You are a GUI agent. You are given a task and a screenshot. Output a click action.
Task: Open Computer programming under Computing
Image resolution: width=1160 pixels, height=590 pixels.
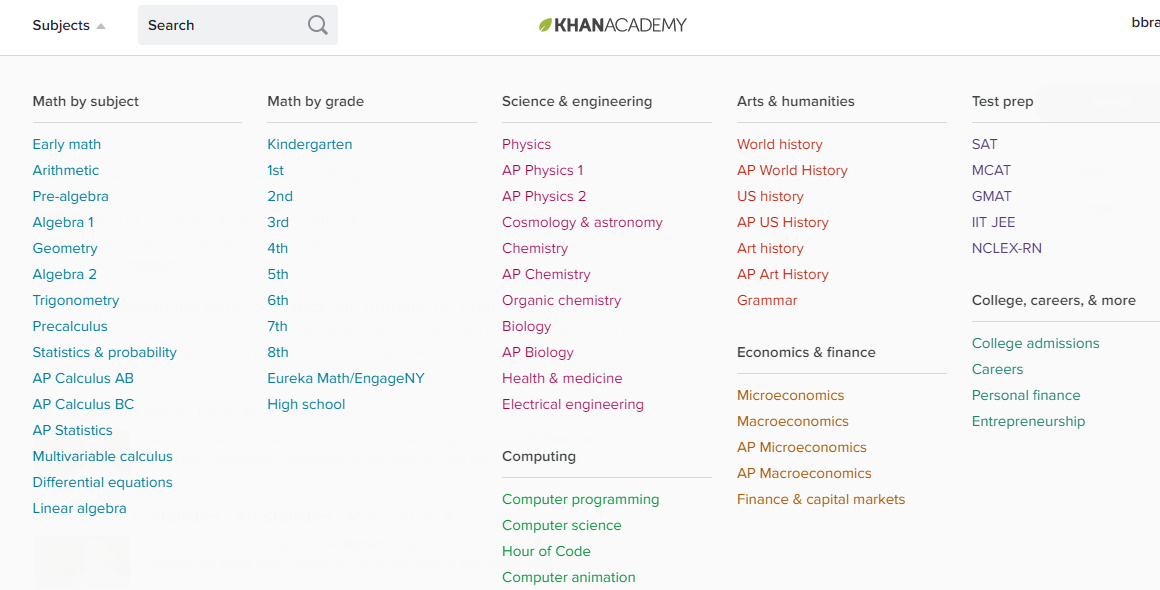pos(581,499)
